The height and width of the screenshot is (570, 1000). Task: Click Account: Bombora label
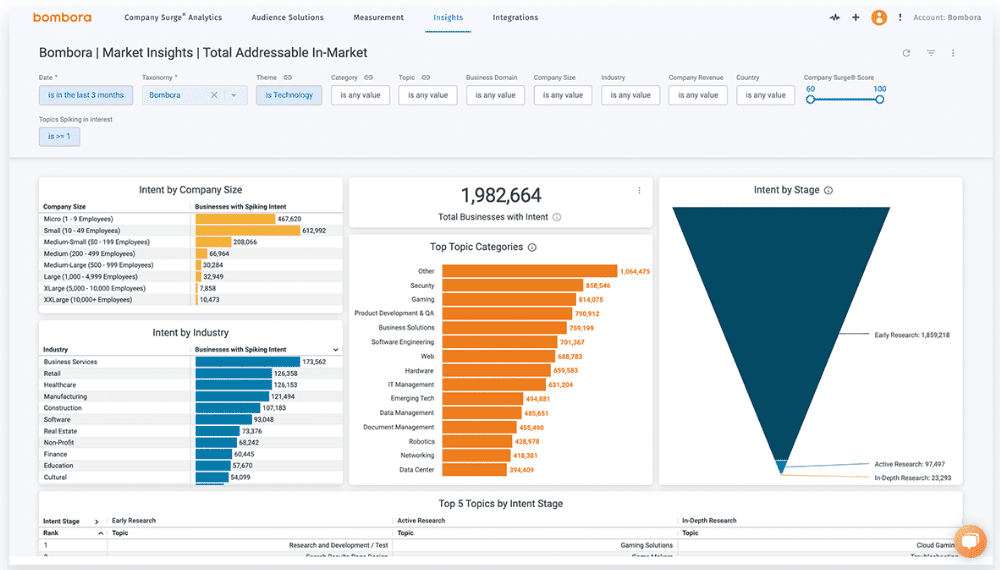pos(947,17)
